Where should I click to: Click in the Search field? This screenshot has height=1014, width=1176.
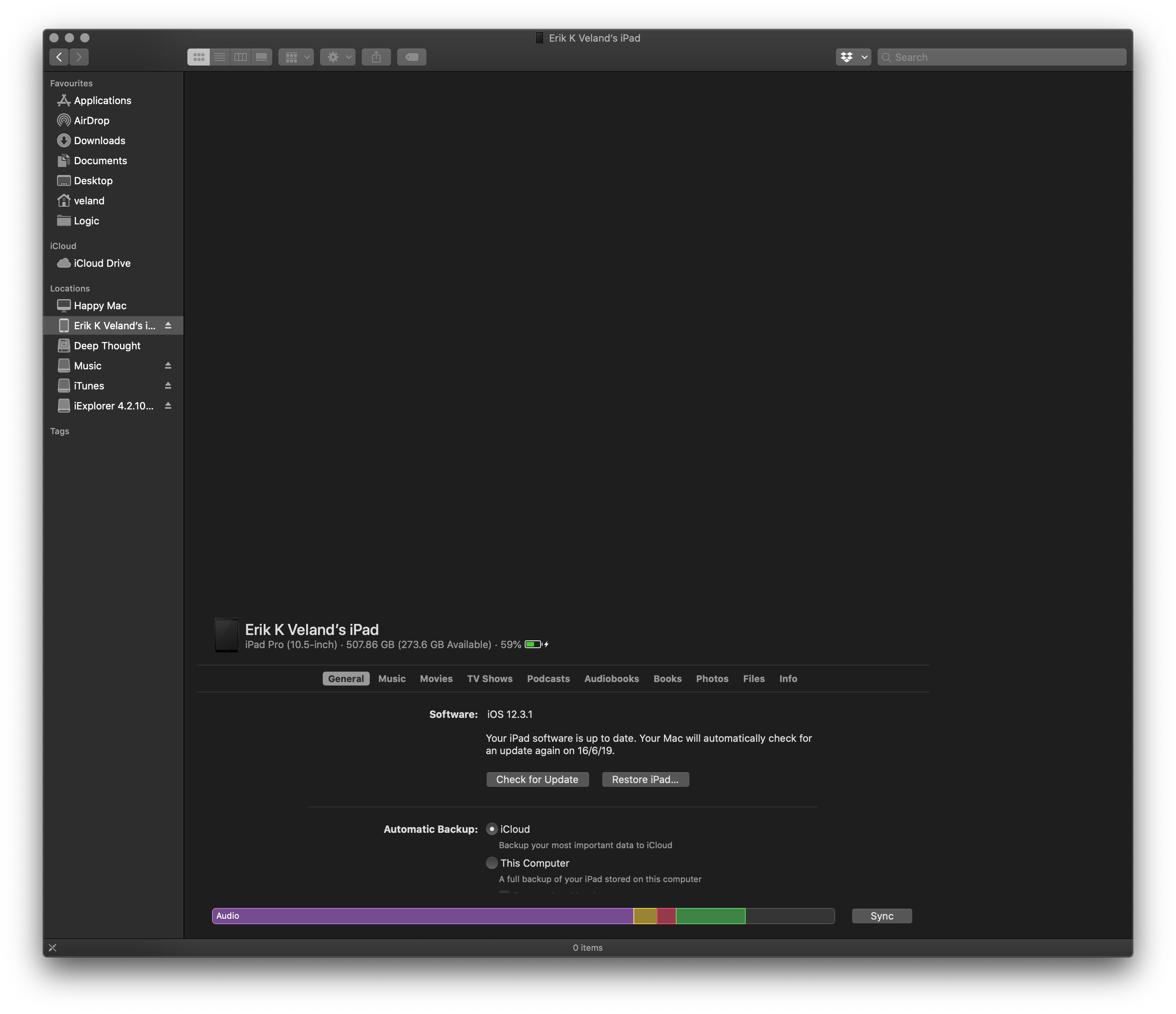(1002, 57)
